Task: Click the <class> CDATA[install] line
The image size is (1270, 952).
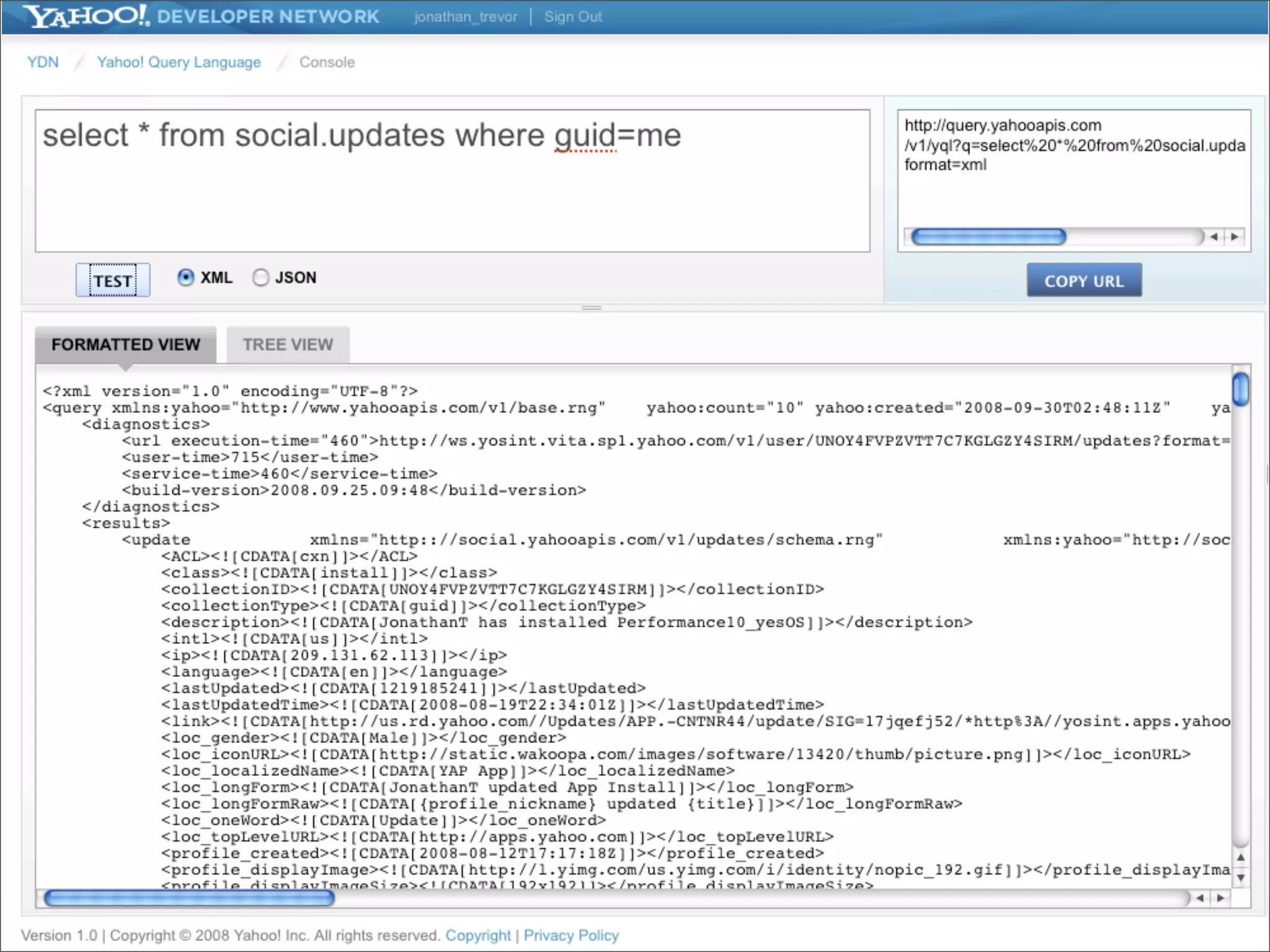Action: 329,573
